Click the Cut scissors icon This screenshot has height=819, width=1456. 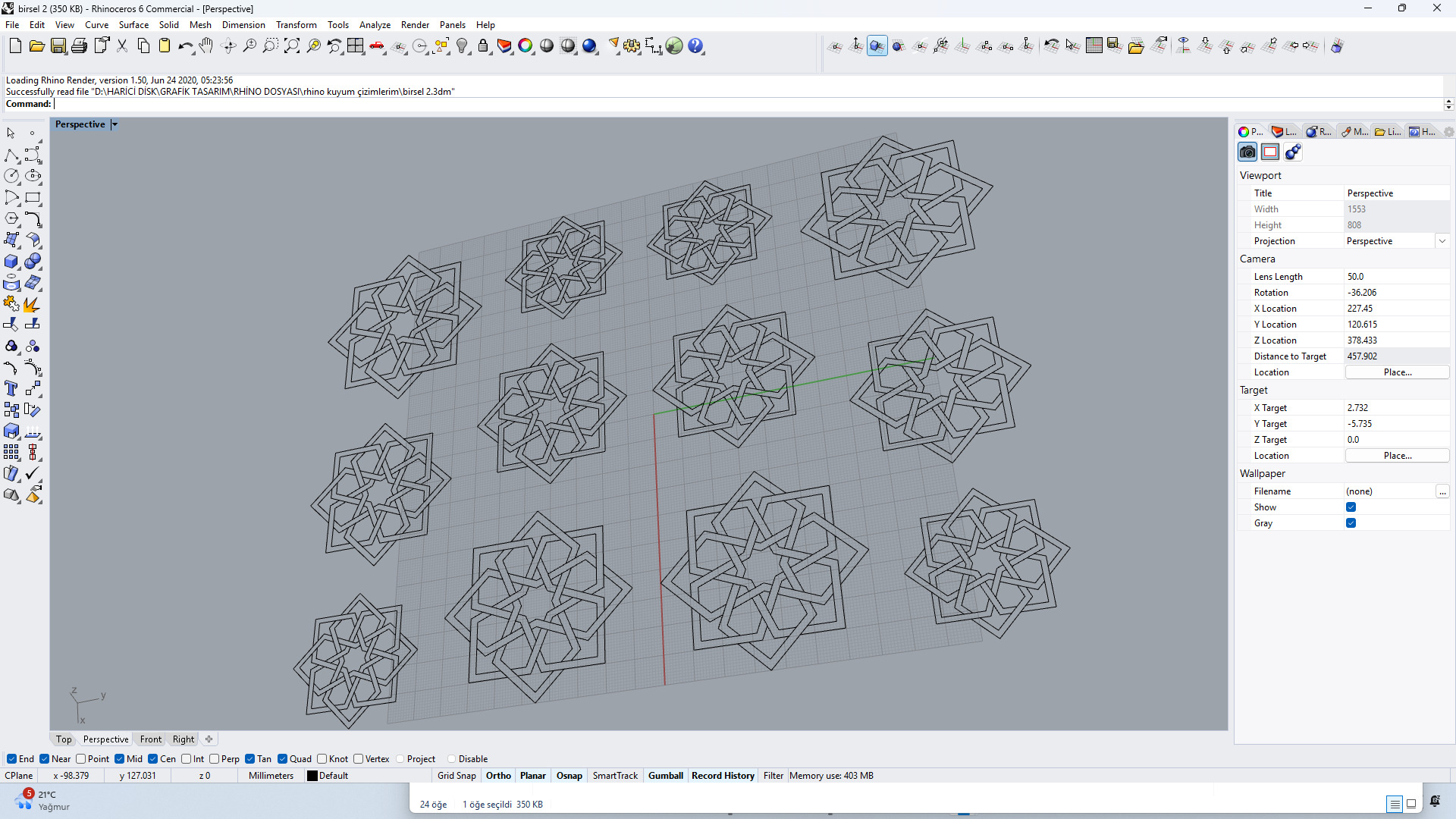[x=121, y=46]
